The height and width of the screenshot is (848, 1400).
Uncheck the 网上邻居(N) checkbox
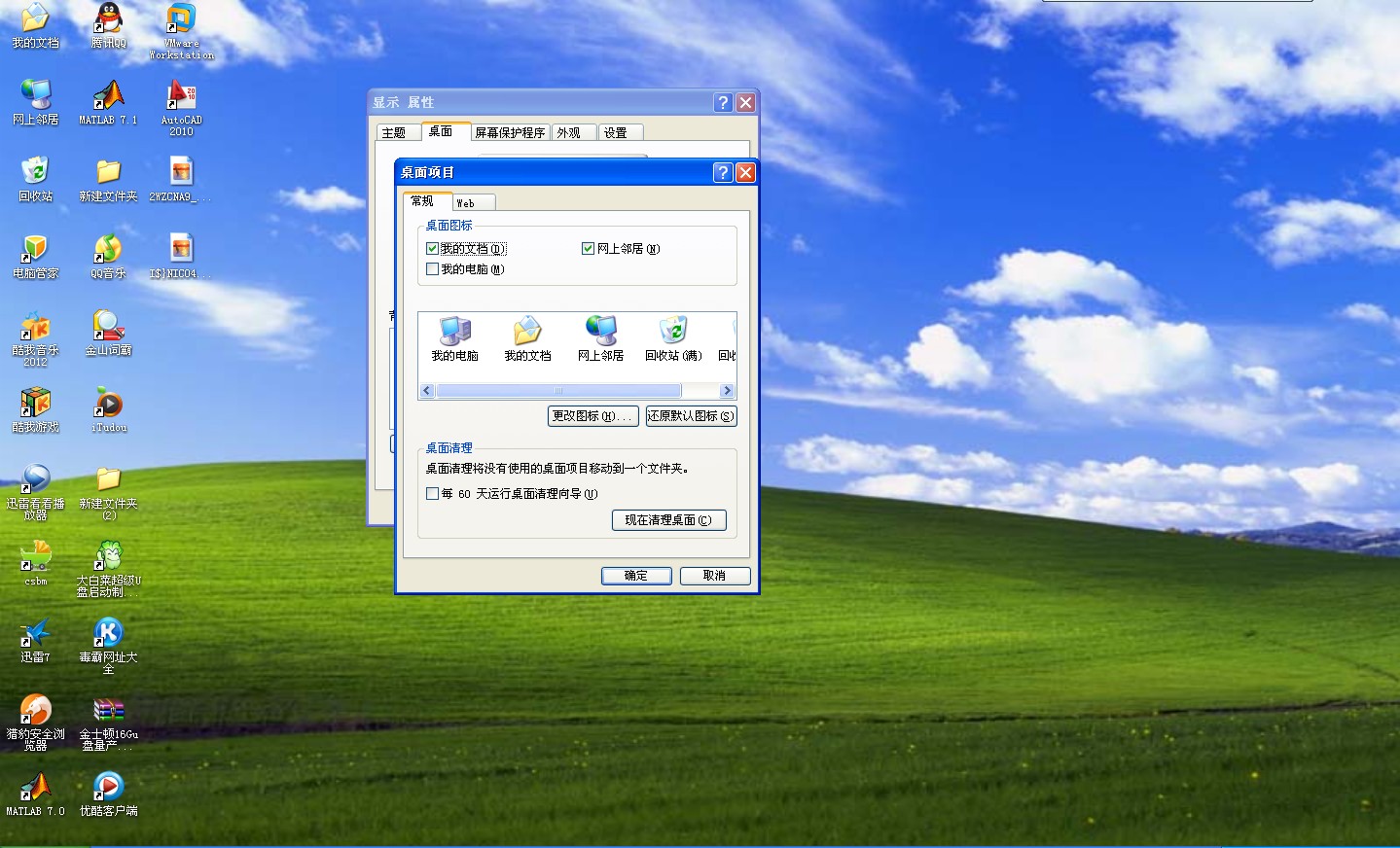588,249
